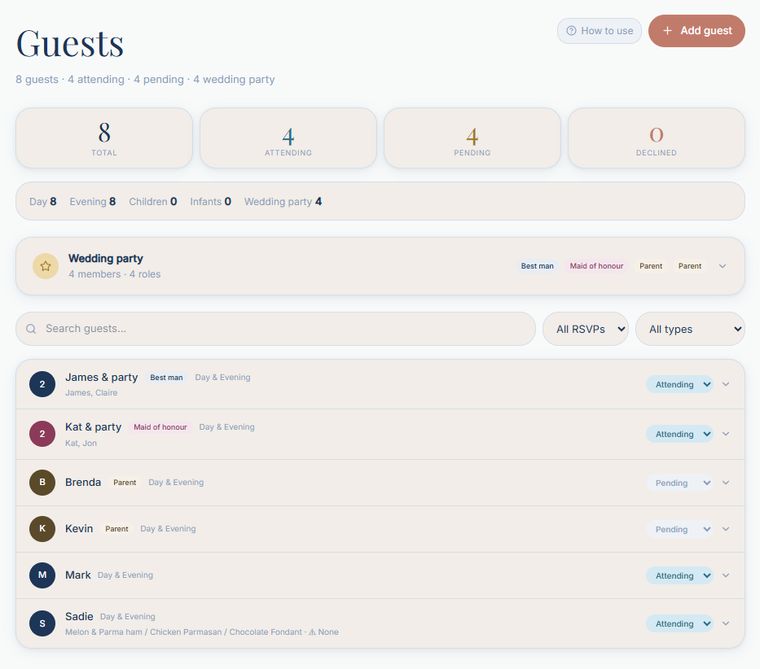This screenshot has height=669, width=760.
Task: Add a new guest
Action: click(x=697, y=31)
